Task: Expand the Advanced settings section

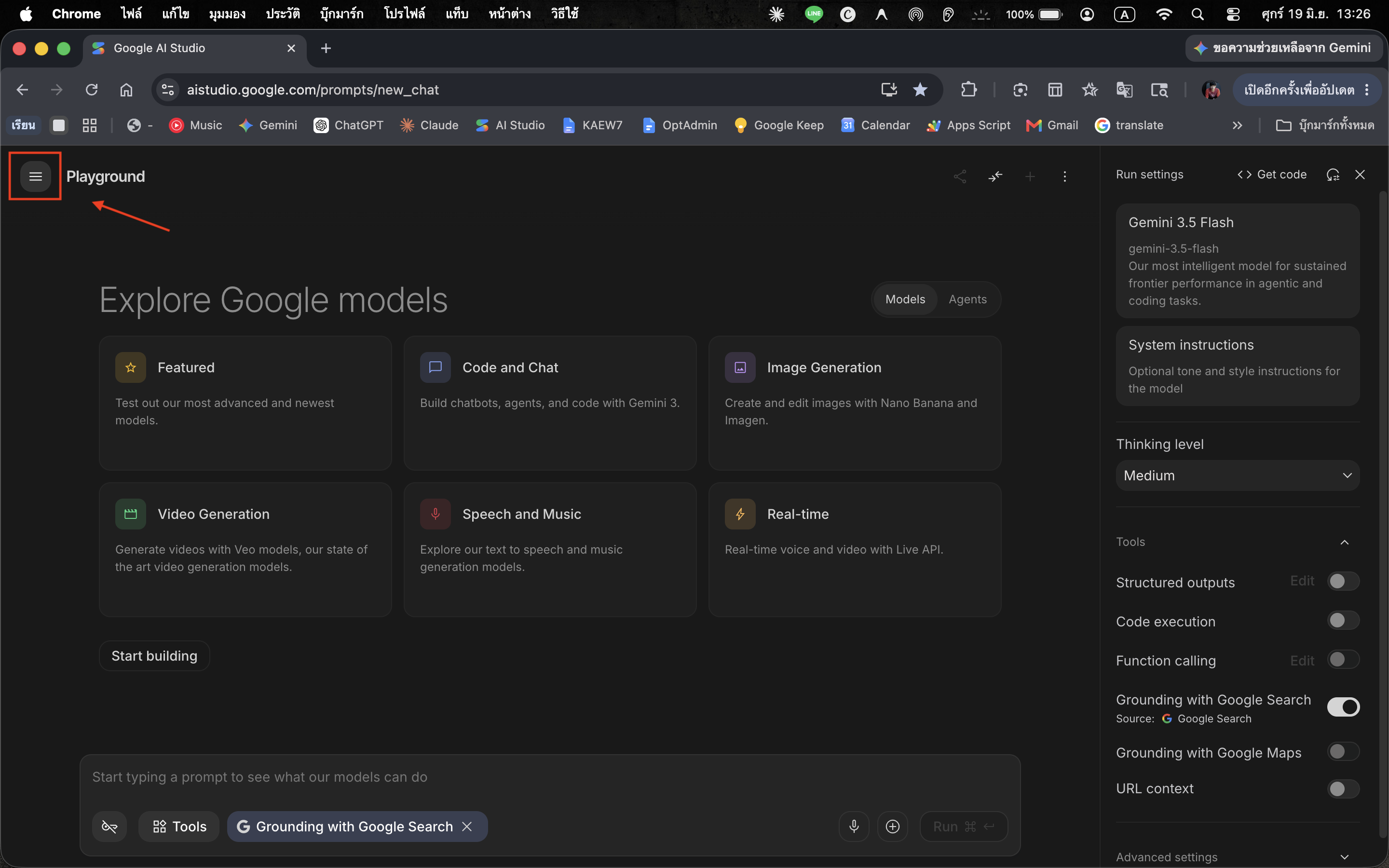Action: coord(1238,856)
